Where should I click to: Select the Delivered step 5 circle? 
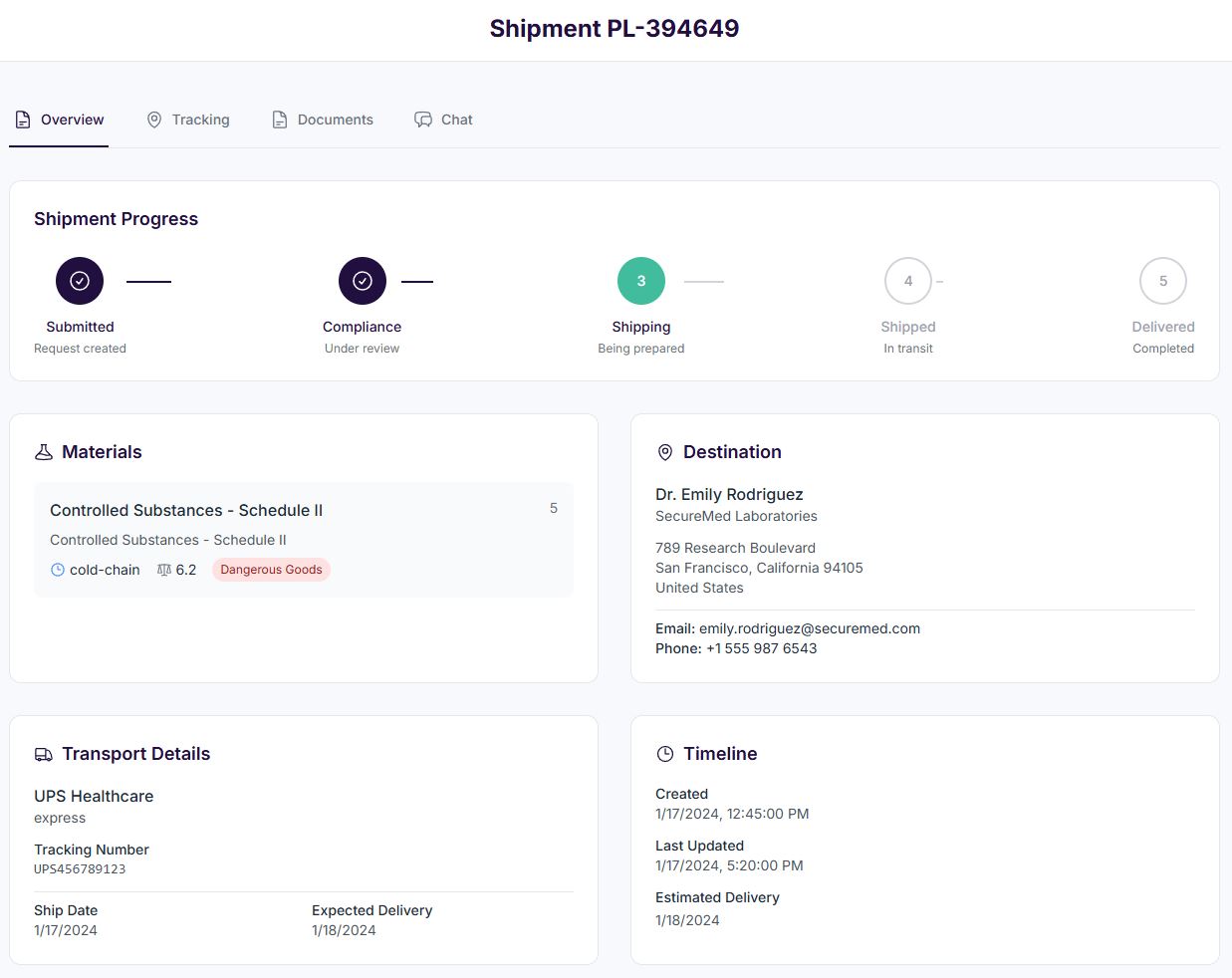[x=1163, y=281]
